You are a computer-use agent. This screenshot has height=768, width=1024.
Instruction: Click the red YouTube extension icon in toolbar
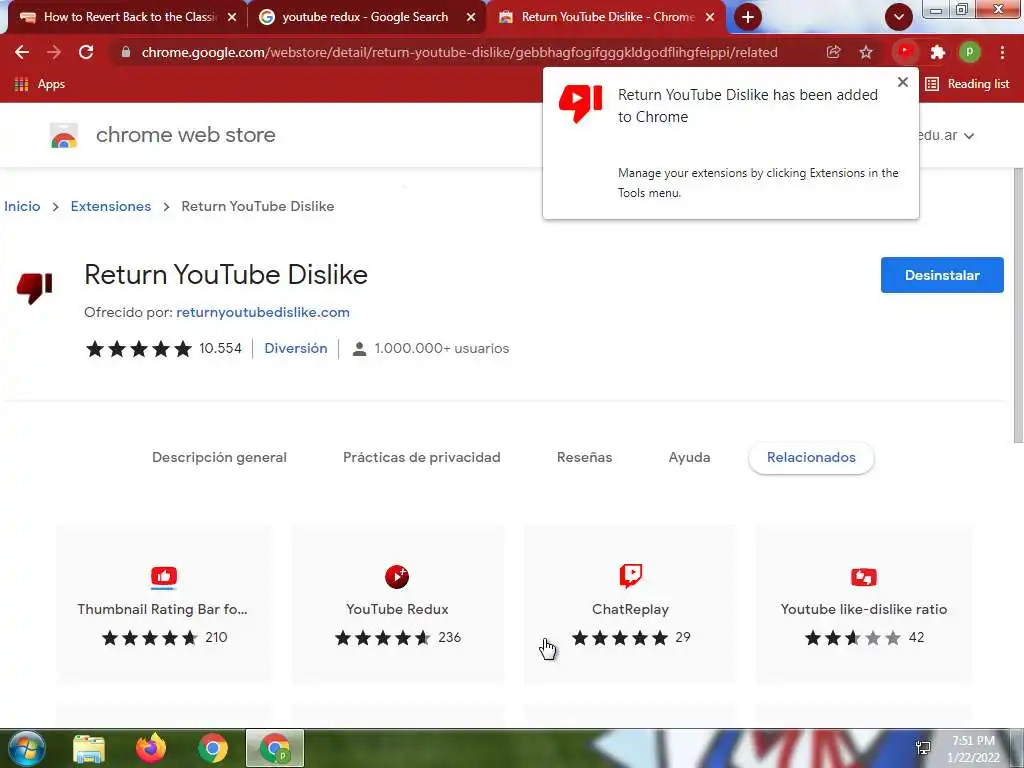pyautogui.click(x=905, y=52)
